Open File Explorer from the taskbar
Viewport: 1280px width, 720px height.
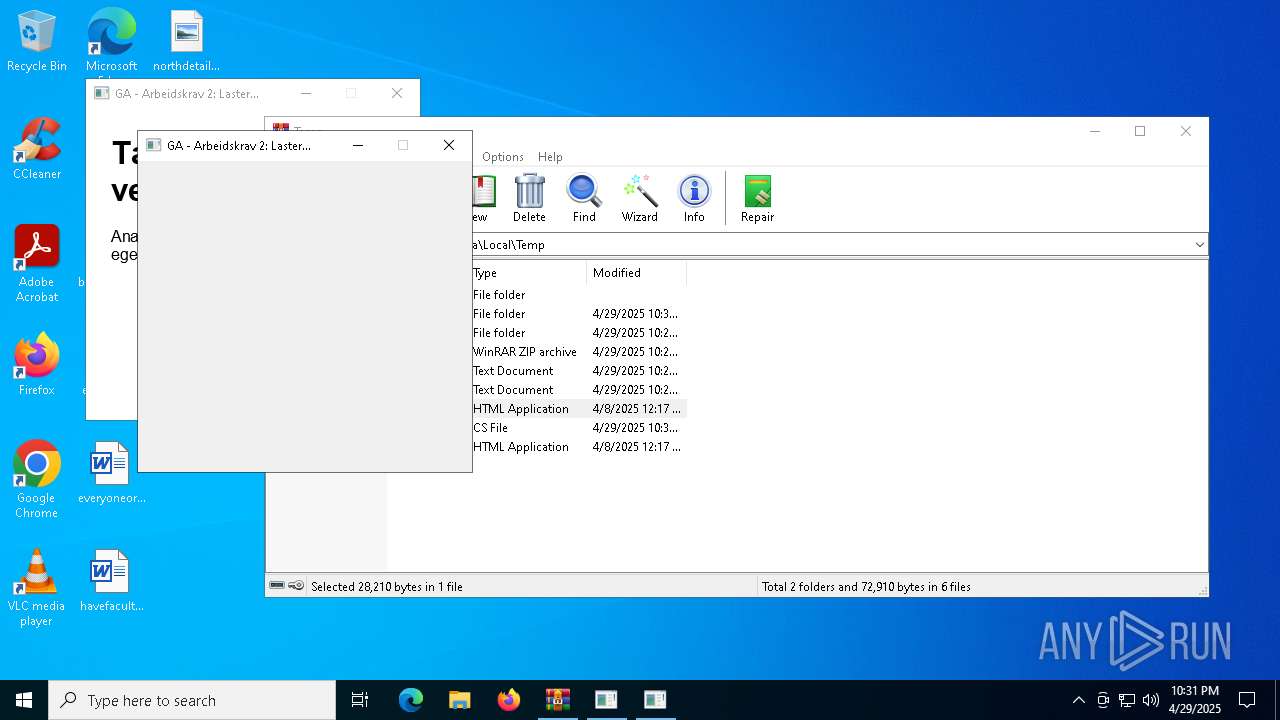click(x=459, y=700)
